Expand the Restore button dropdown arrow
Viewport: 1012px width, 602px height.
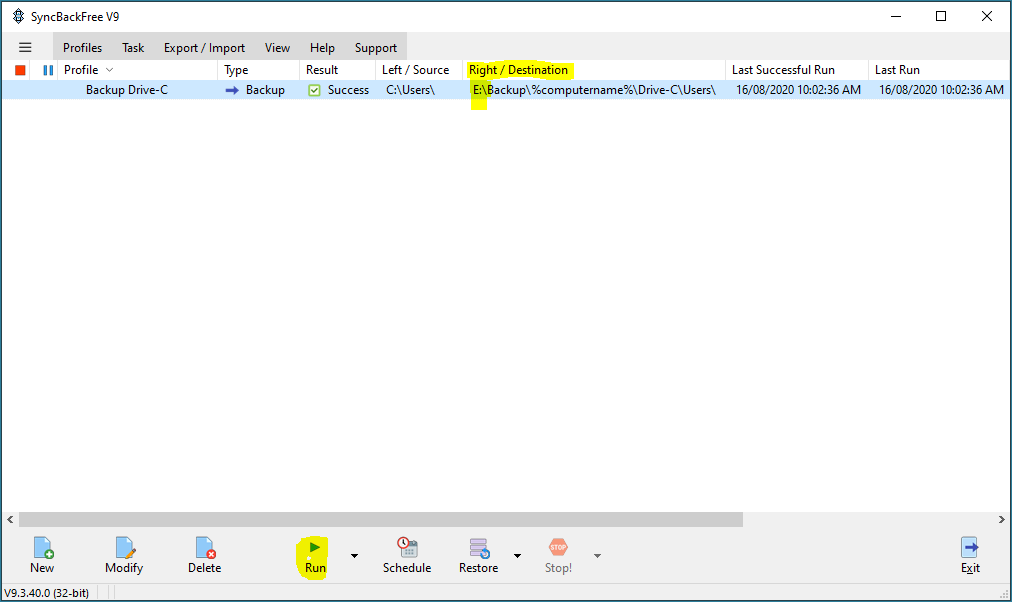point(518,556)
